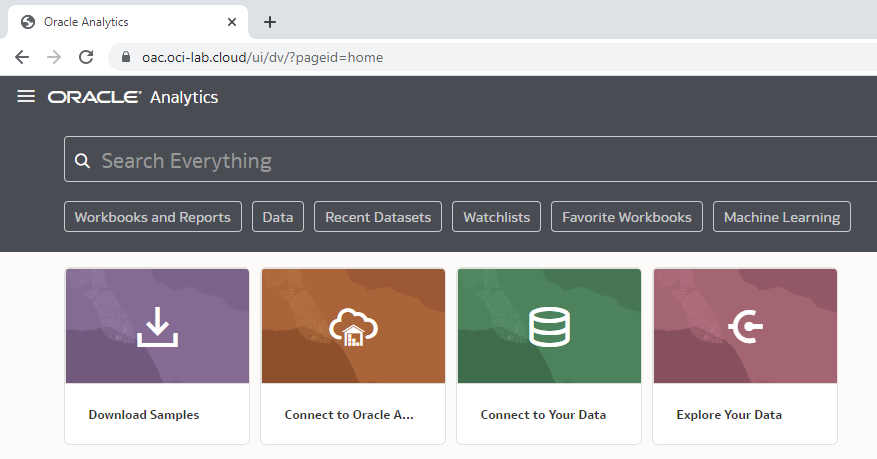
Task: Open the Connect to Your Data label
Action: click(543, 415)
